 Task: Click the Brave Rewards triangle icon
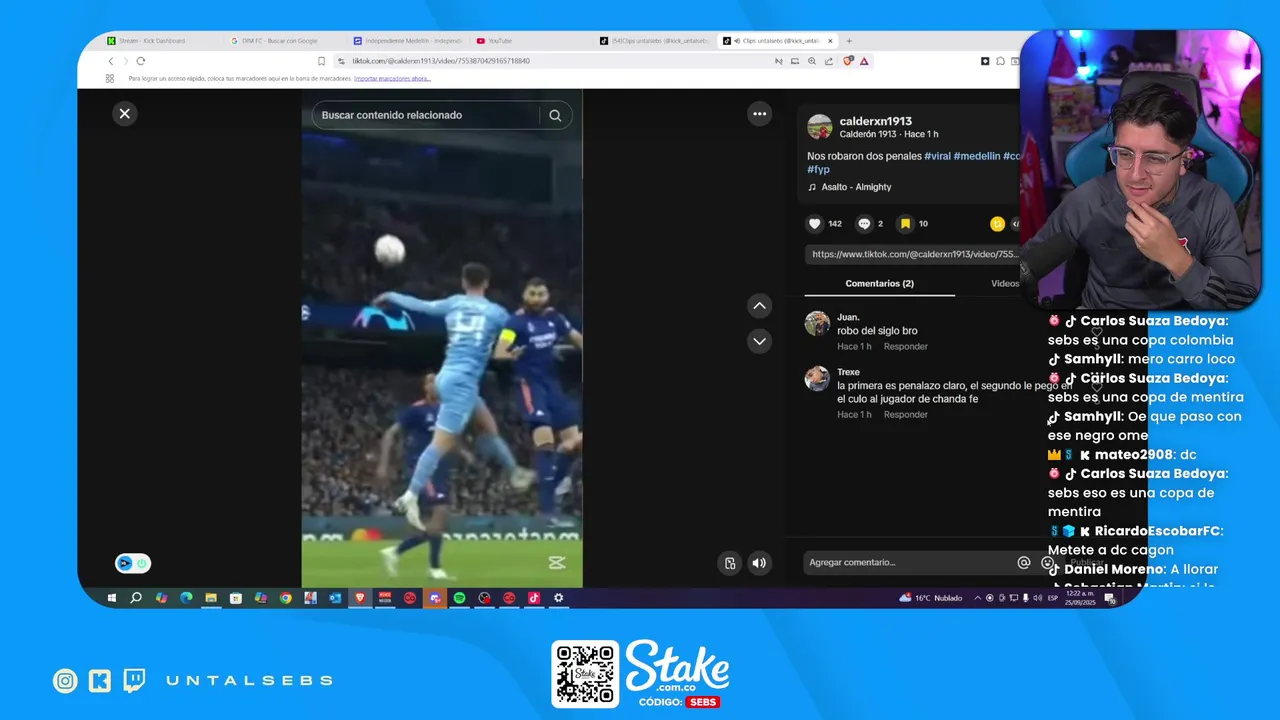(864, 61)
